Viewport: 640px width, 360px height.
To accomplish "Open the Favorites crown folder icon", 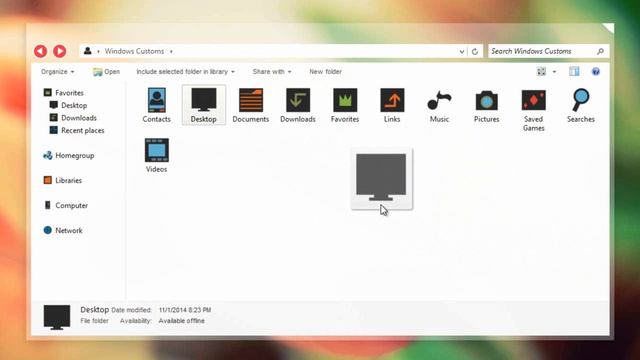I will 345,100.
